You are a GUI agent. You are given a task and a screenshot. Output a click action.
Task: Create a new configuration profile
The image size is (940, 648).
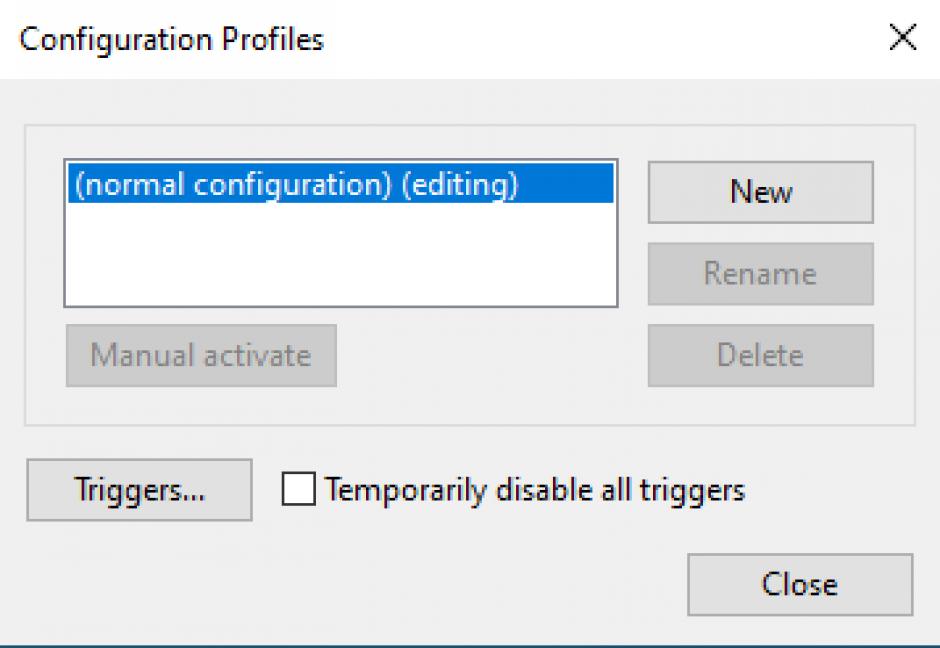click(x=760, y=192)
